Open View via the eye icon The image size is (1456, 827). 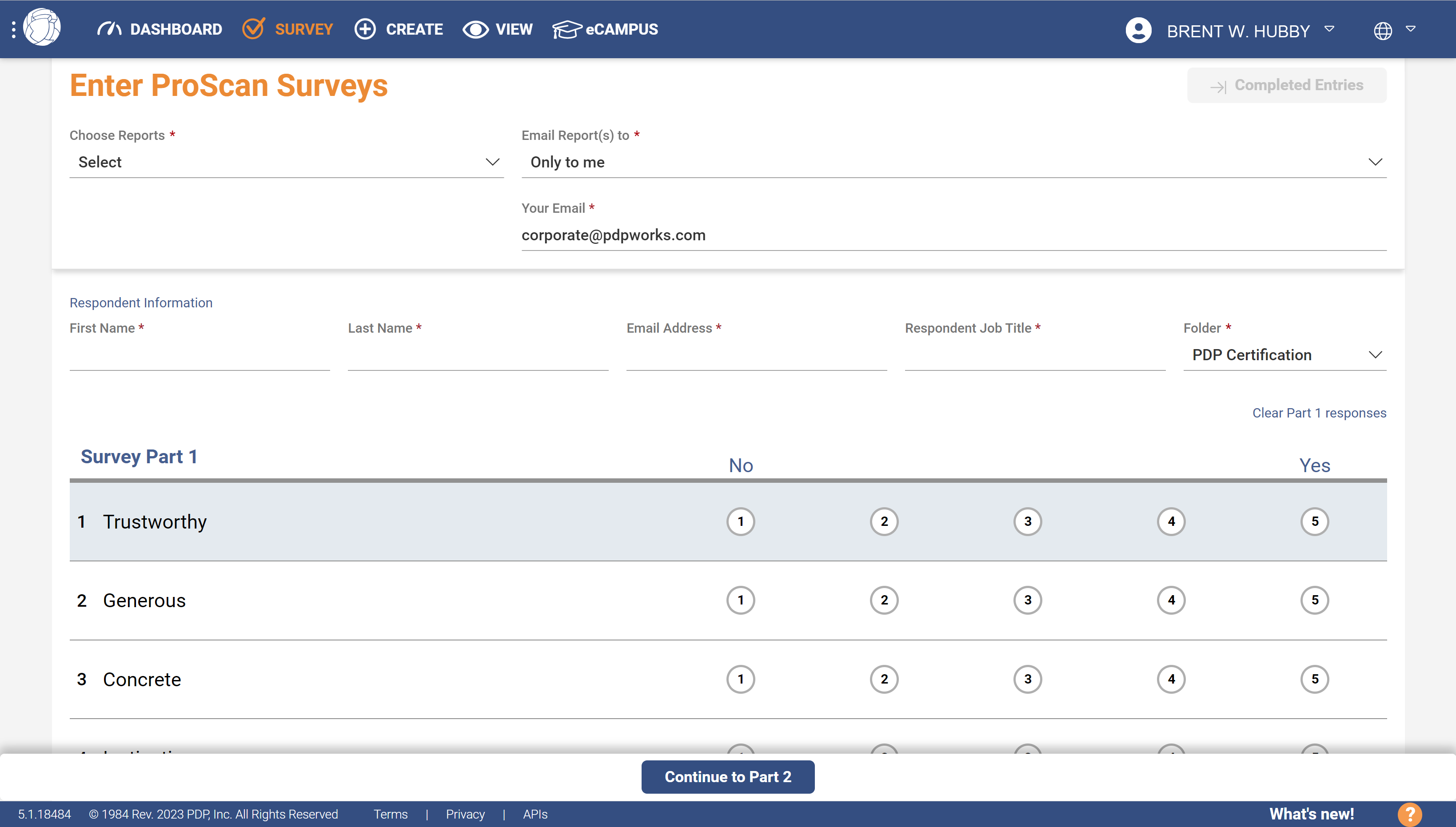(475, 29)
